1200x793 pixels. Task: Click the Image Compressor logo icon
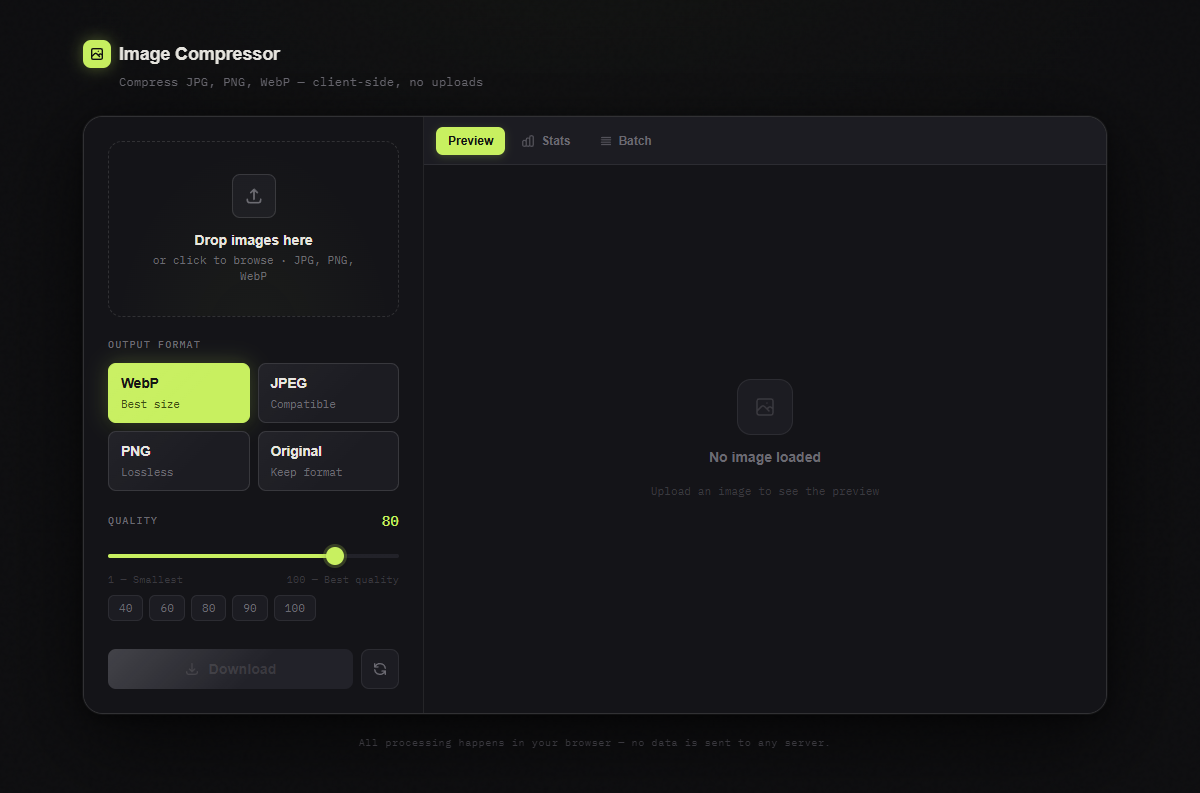pyautogui.click(x=97, y=54)
